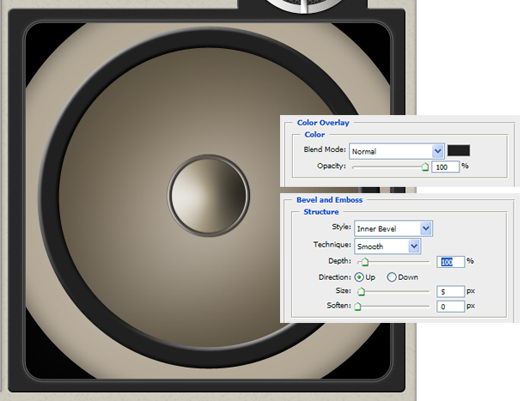Select the Up direction radio button
Viewport: 530px width, 401px height.
359,277
